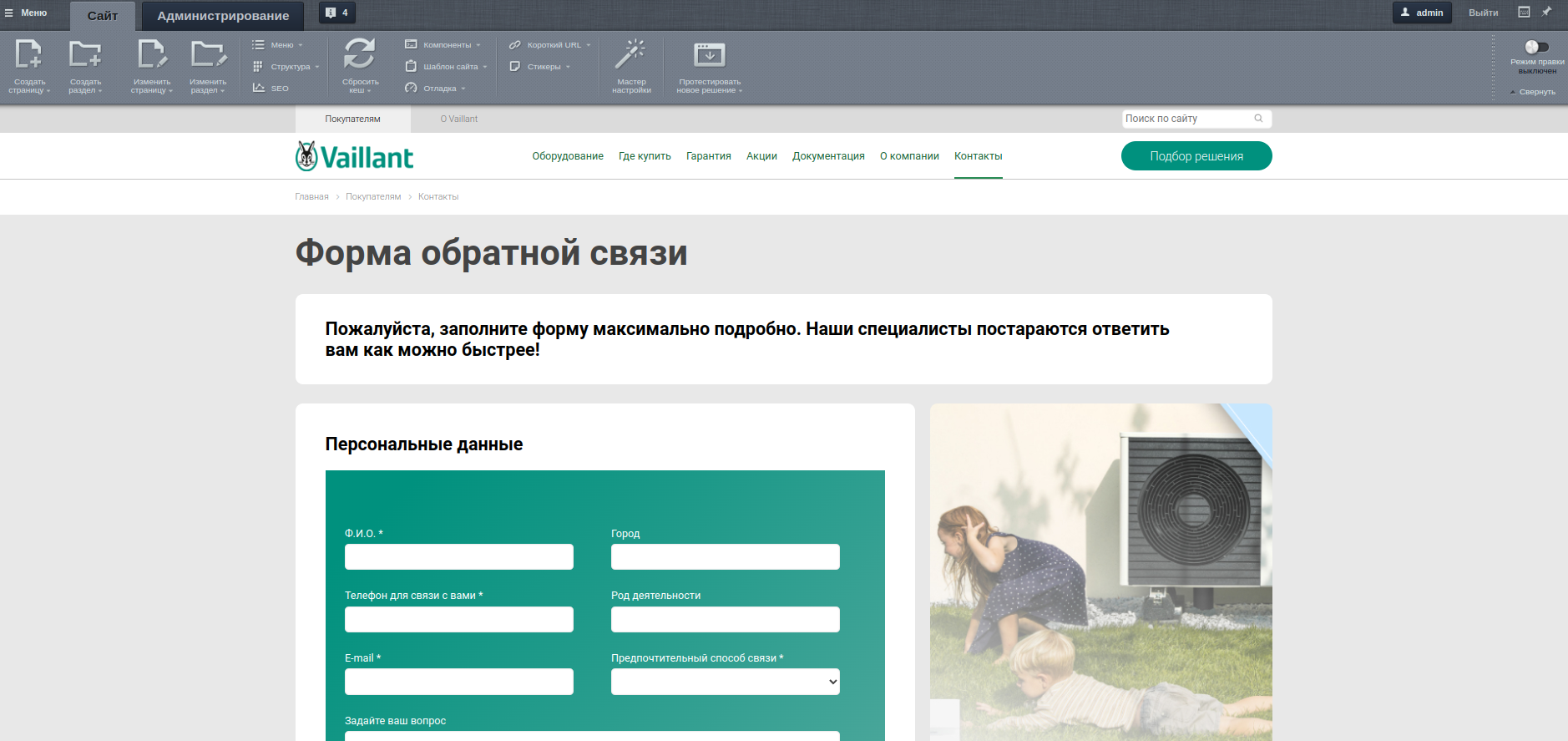The height and width of the screenshot is (741, 1568).
Task: Expand the Структура toolbar dropdown
Action: 286,67
